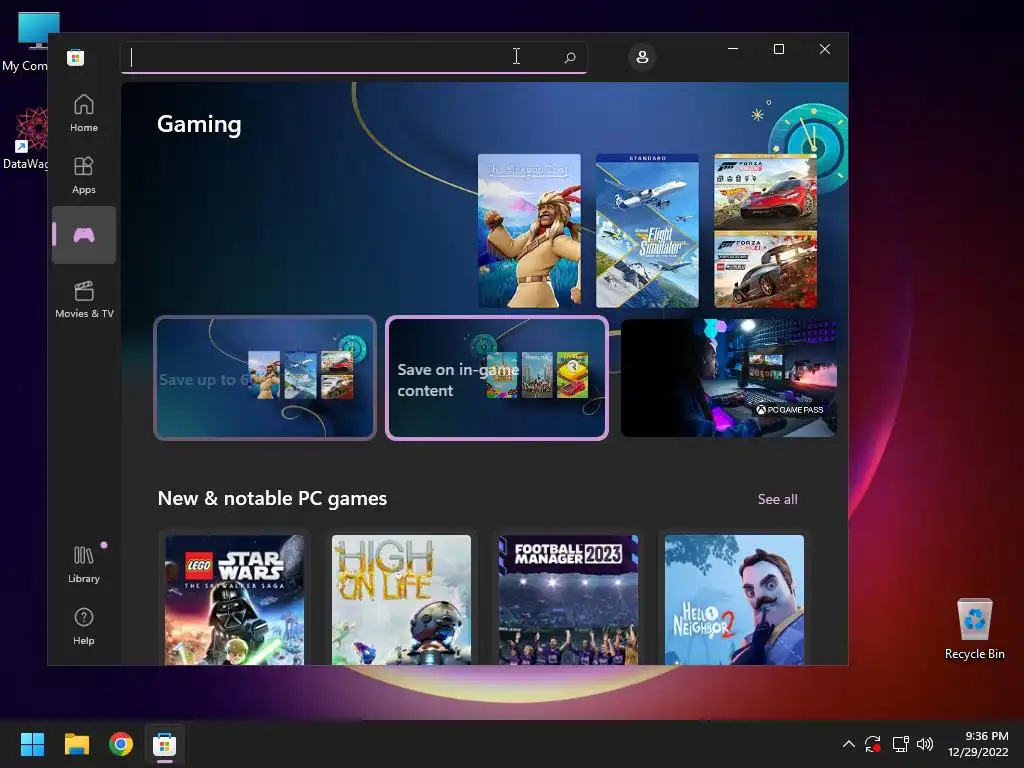Image resolution: width=1024 pixels, height=768 pixels.
Task: Open the PC Game Pass promo card
Action: pyautogui.click(x=729, y=377)
